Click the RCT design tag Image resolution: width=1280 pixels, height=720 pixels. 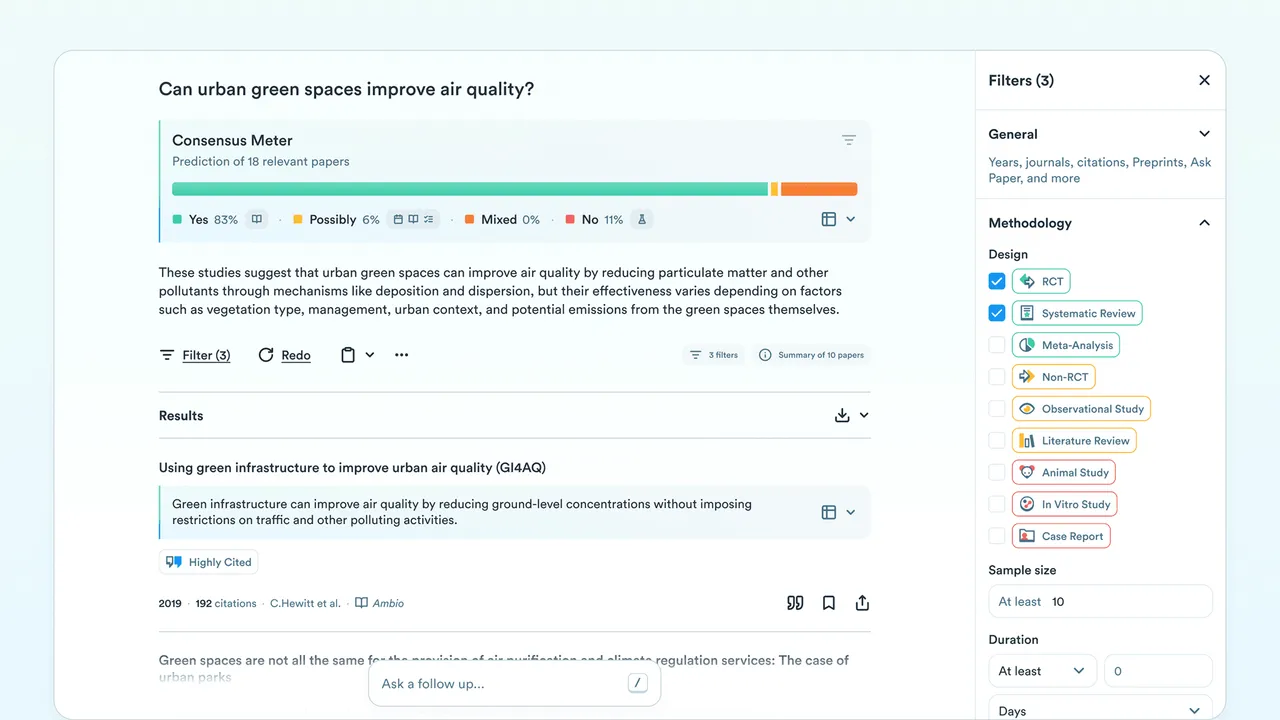pos(1041,281)
